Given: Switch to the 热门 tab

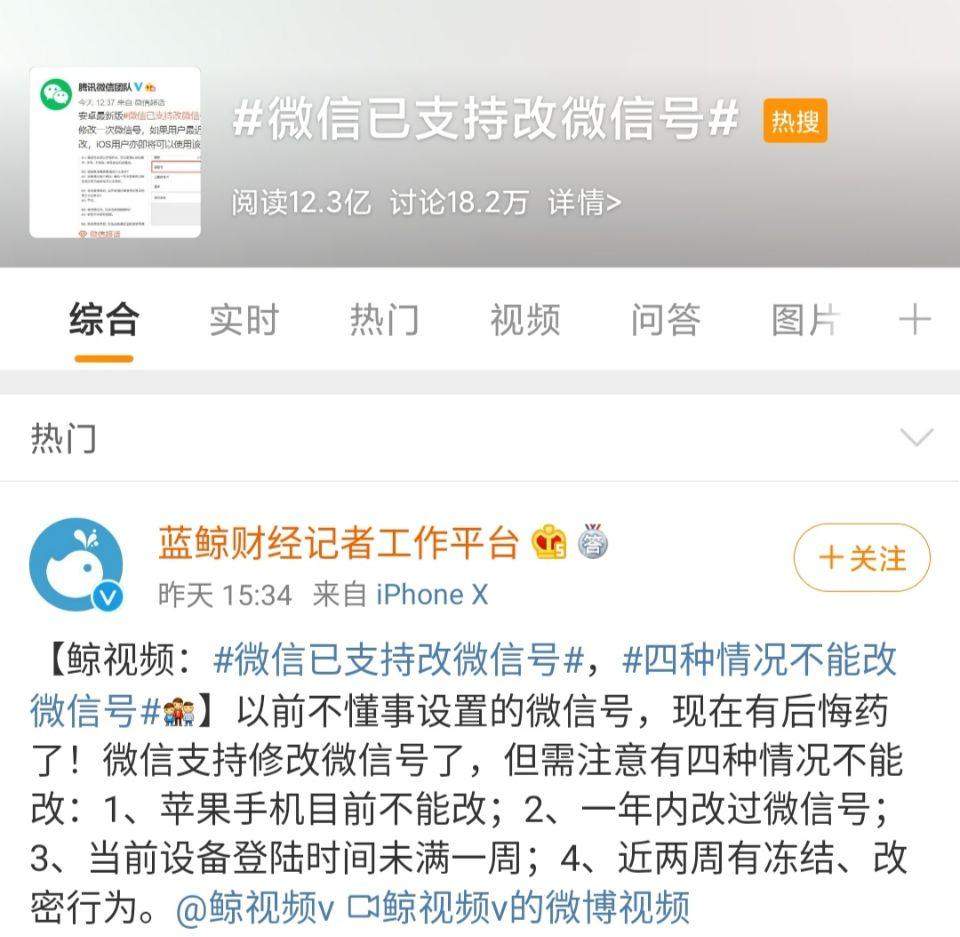Looking at the screenshot, I should [x=384, y=320].
